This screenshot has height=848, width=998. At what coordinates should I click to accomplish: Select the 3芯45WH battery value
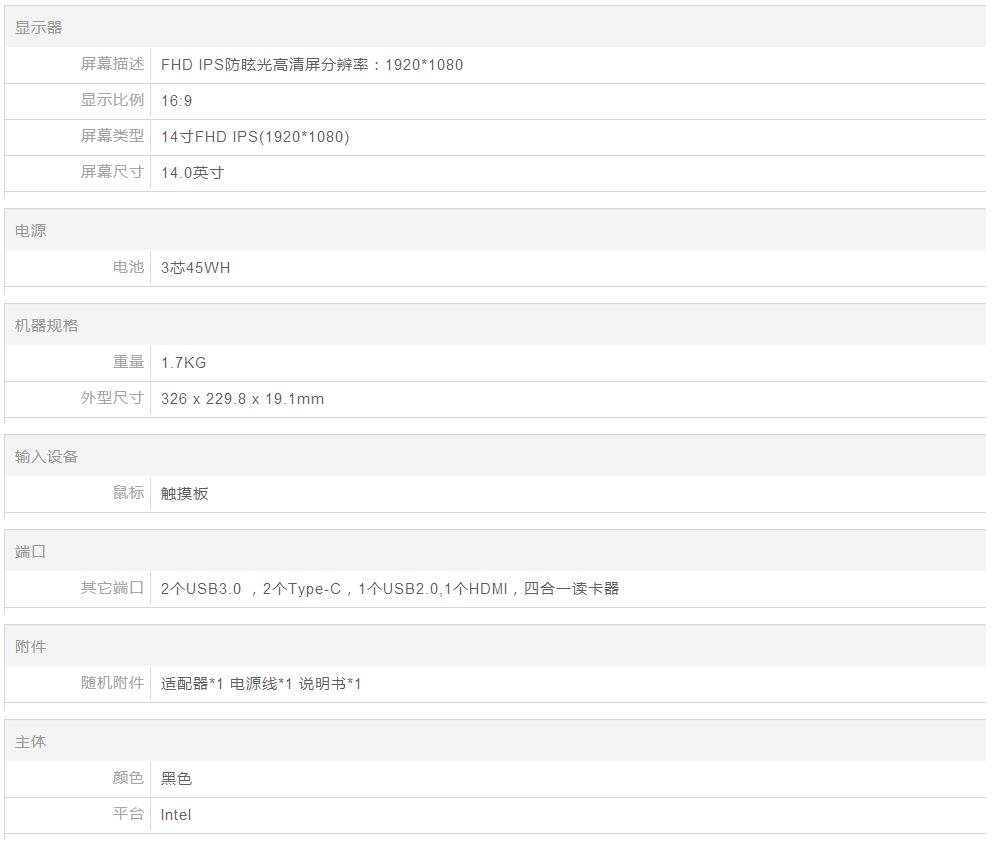pyautogui.click(x=195, y=268)
